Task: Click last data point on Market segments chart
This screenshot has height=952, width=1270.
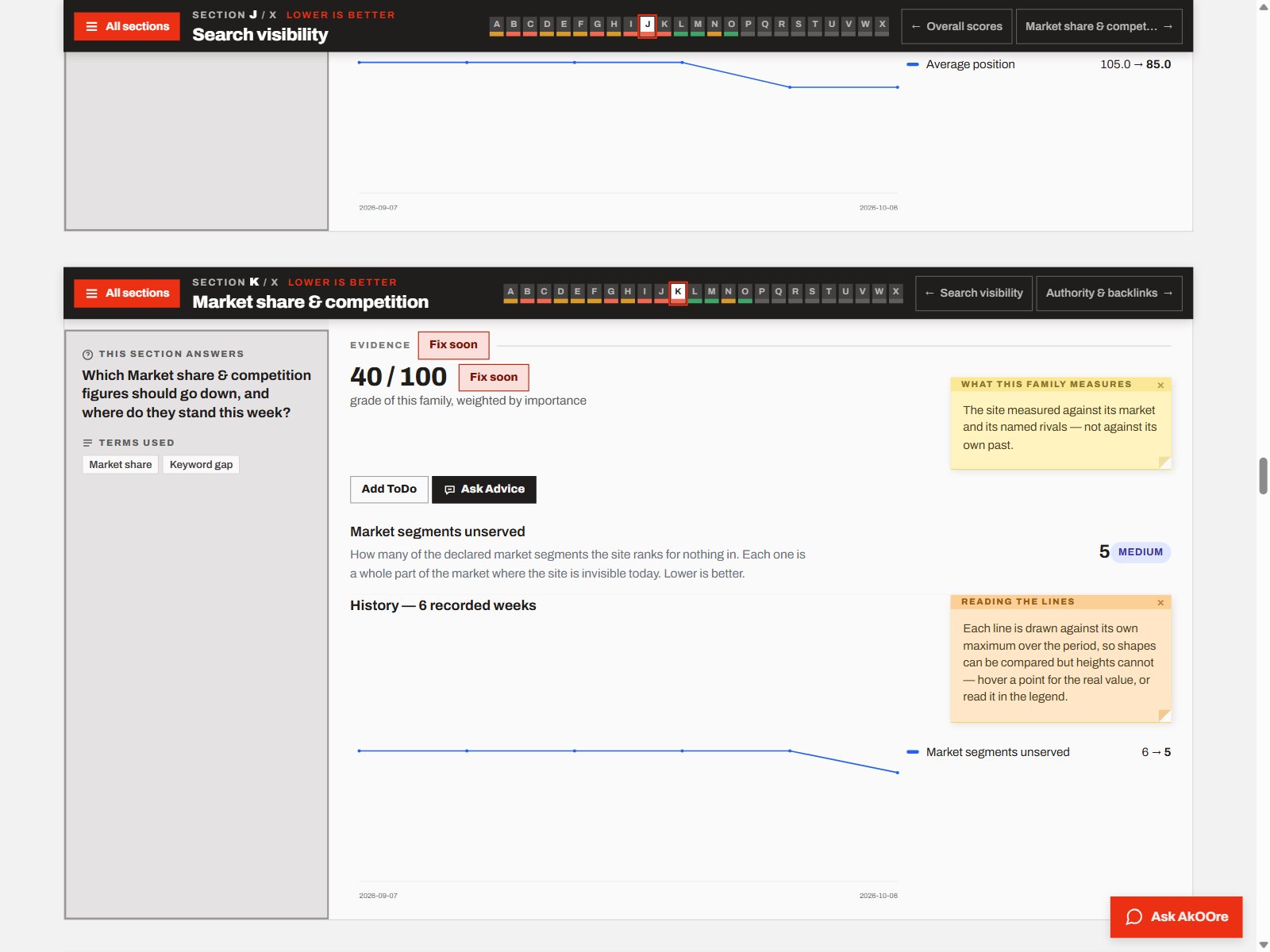Action: [x=898, y=773]
